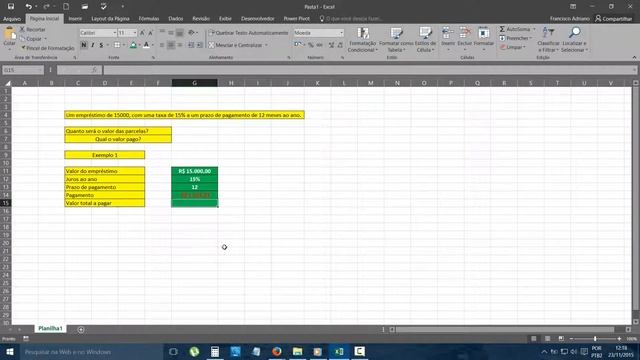Click the borders grid icon
This screenshot has height=360, width=640.
coord(117,45)
